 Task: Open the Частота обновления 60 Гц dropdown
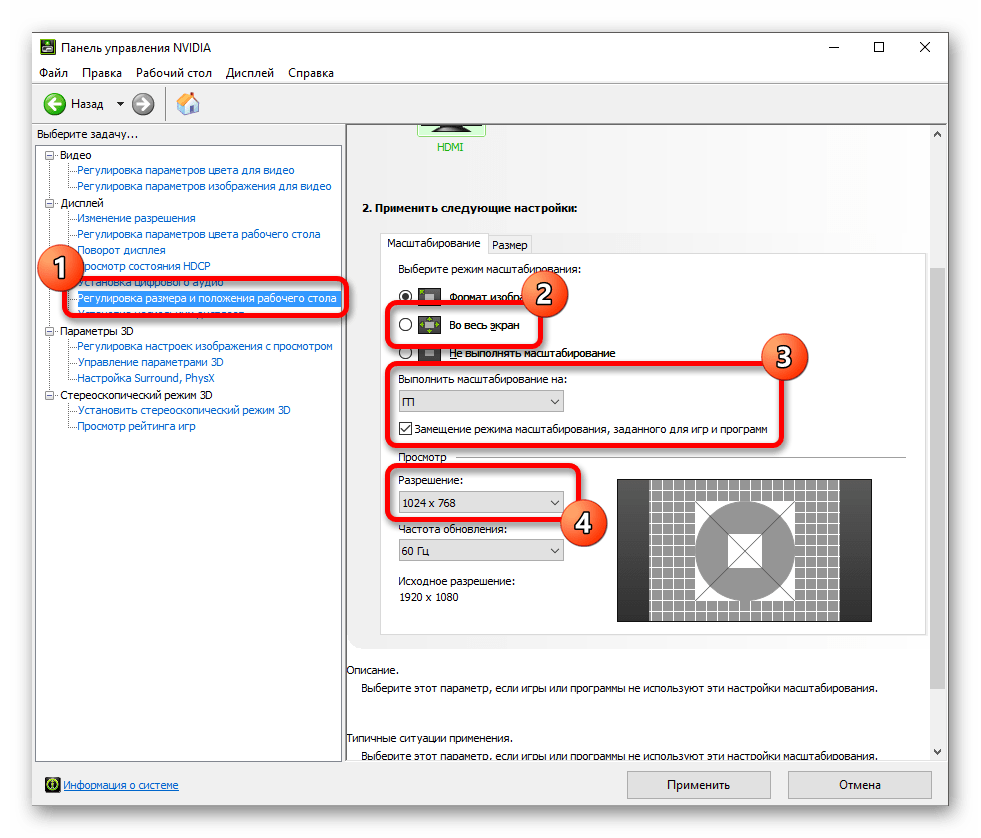(480, 550)
